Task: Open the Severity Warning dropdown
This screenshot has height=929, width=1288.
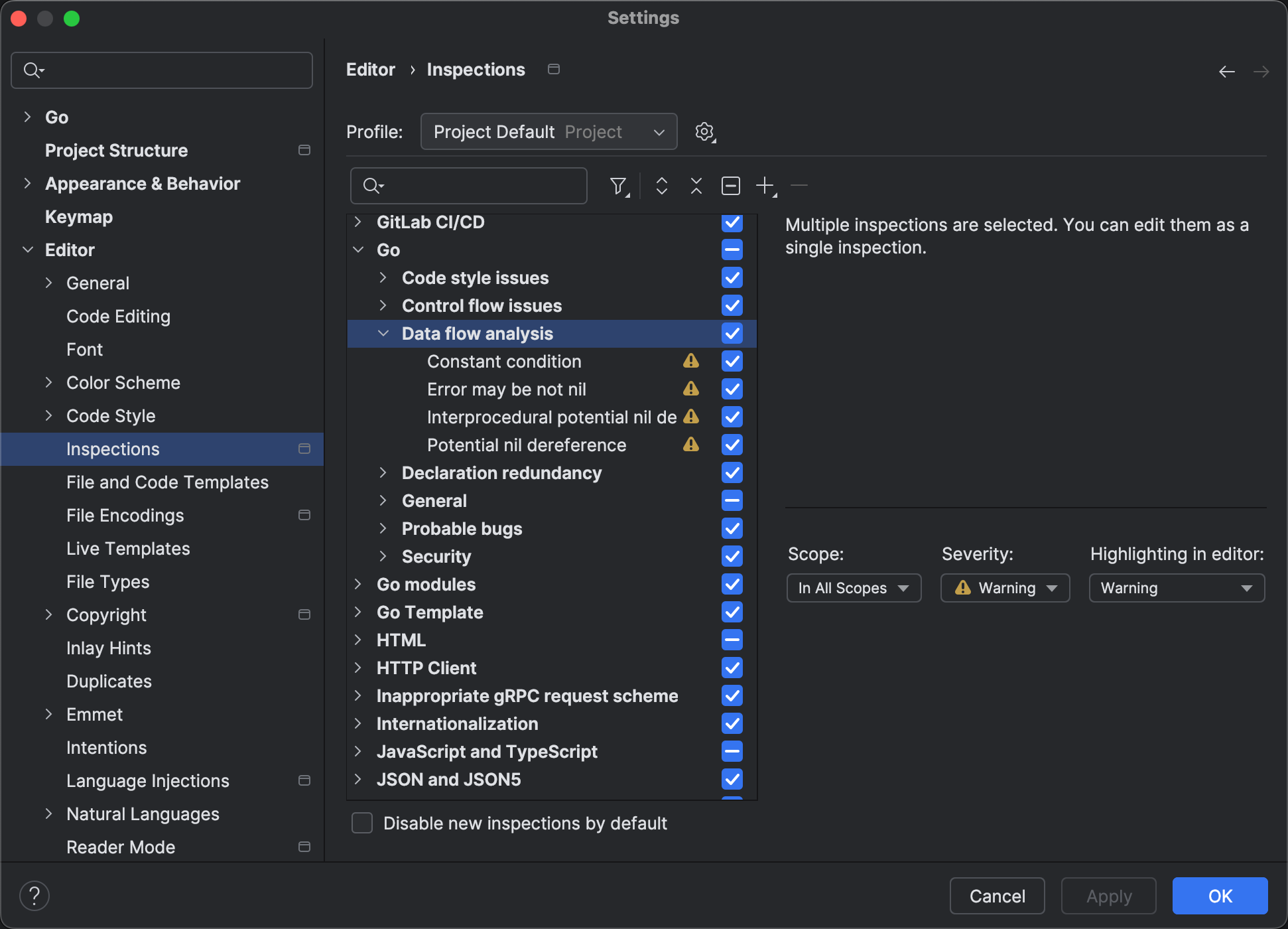Action: click(x=1005, y=588)
